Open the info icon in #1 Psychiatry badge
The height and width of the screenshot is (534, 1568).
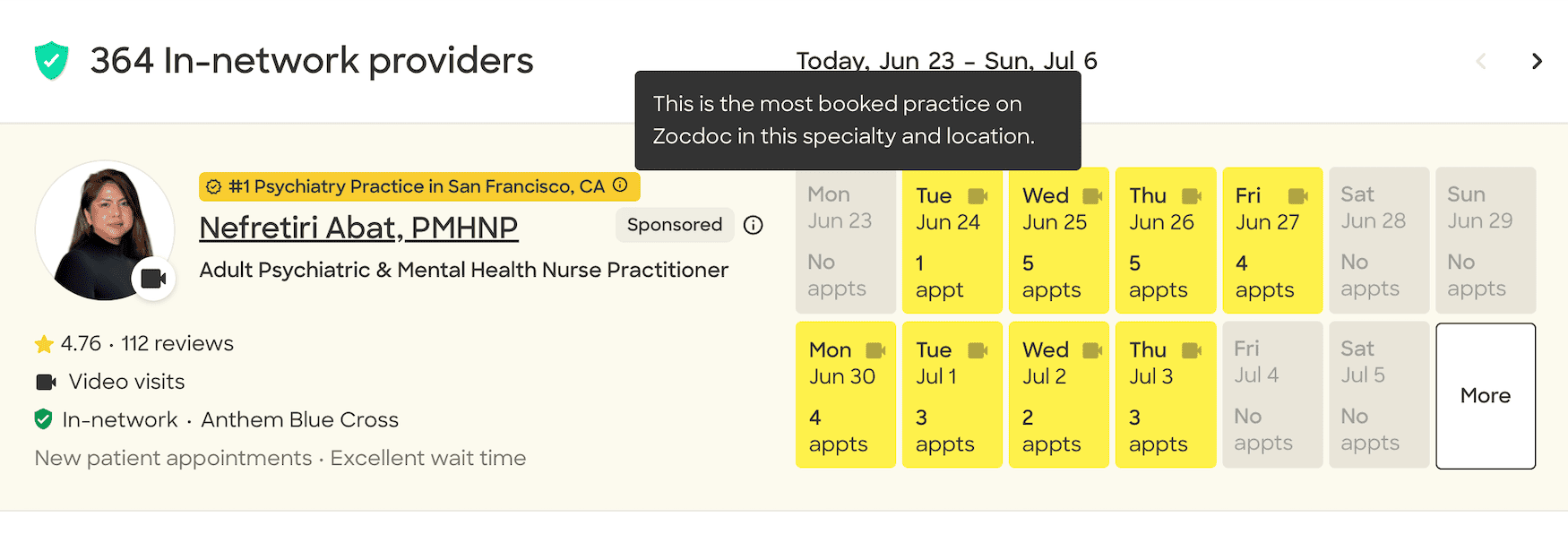point(622,185)
